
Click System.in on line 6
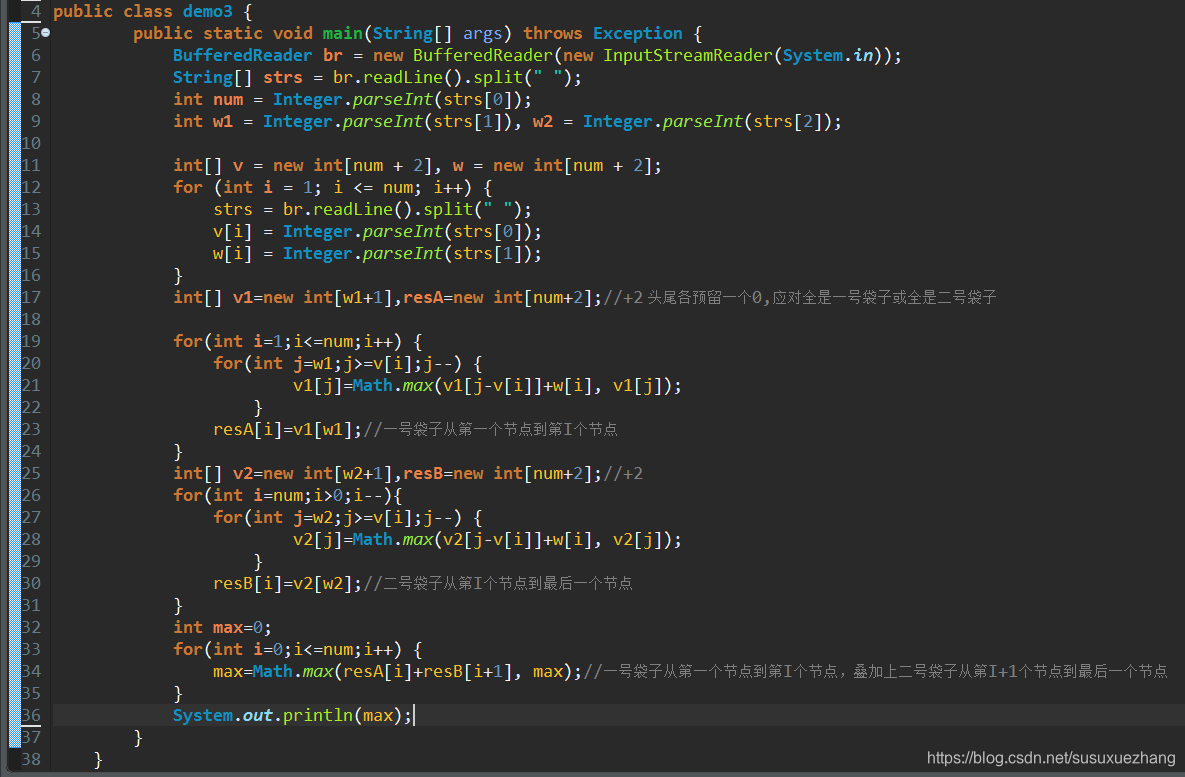828,55
